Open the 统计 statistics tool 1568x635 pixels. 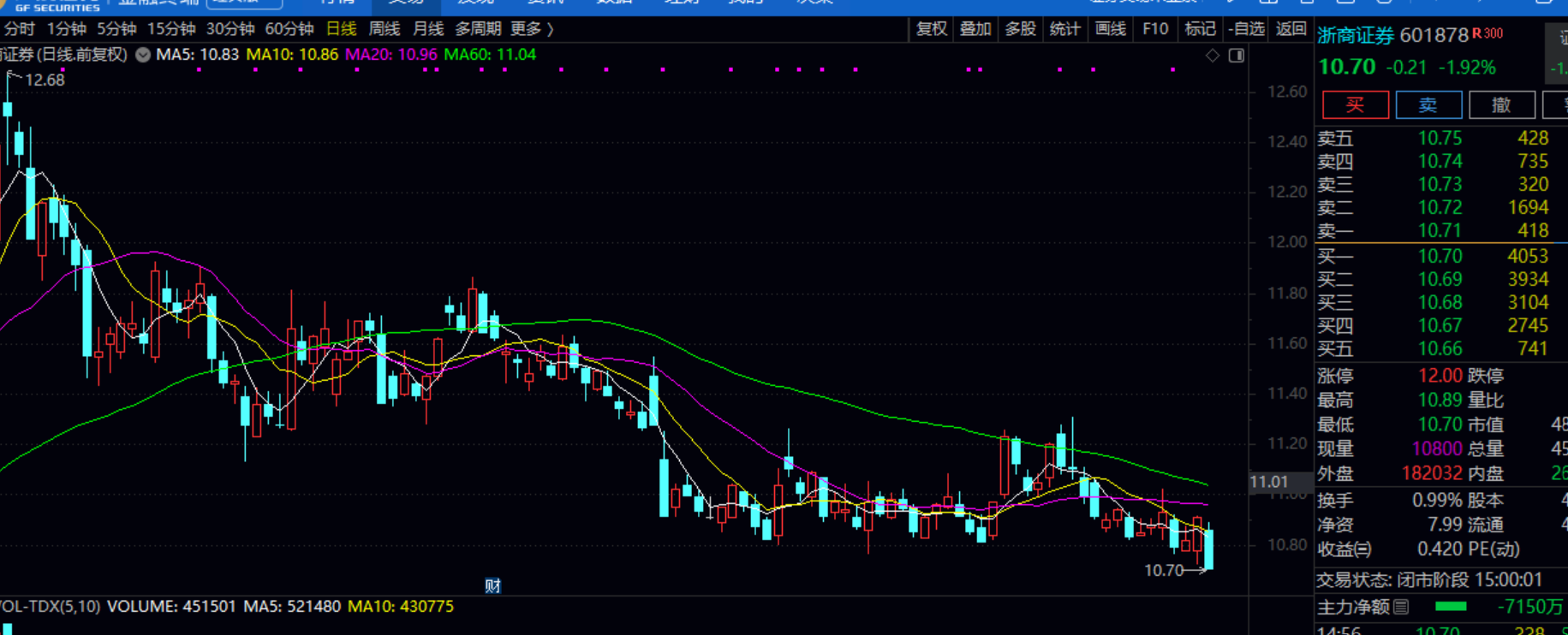(1064, 29)
